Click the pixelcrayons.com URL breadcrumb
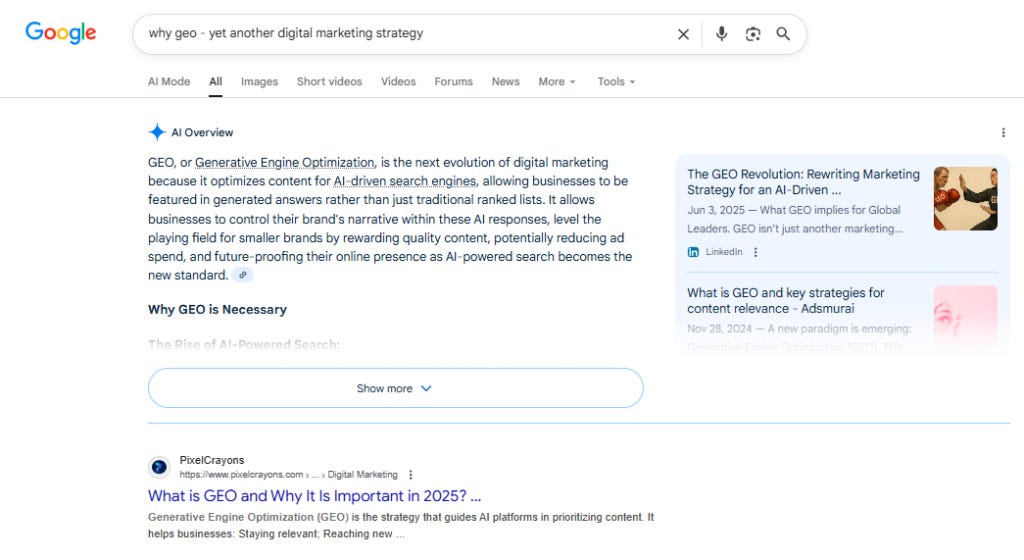1024x560 pixels. coord(289,474)
